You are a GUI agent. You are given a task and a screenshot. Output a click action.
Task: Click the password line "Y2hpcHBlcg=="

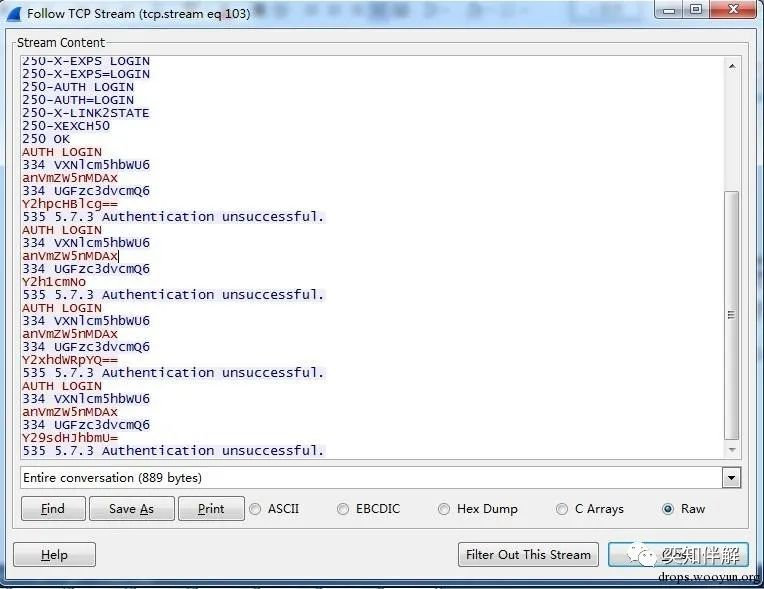pos(70,204)
